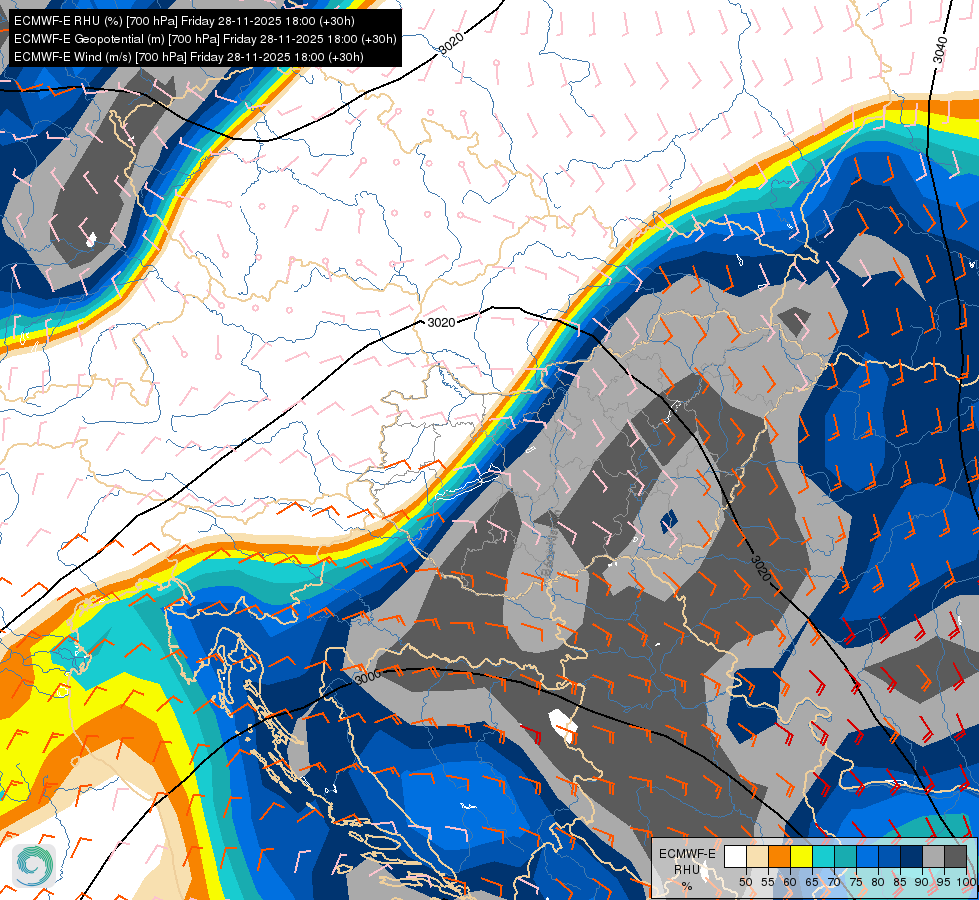The width and height of the screenshot is (979, 900).
Task: Click the legend tick value 50
Action: [x=745, y=882]
